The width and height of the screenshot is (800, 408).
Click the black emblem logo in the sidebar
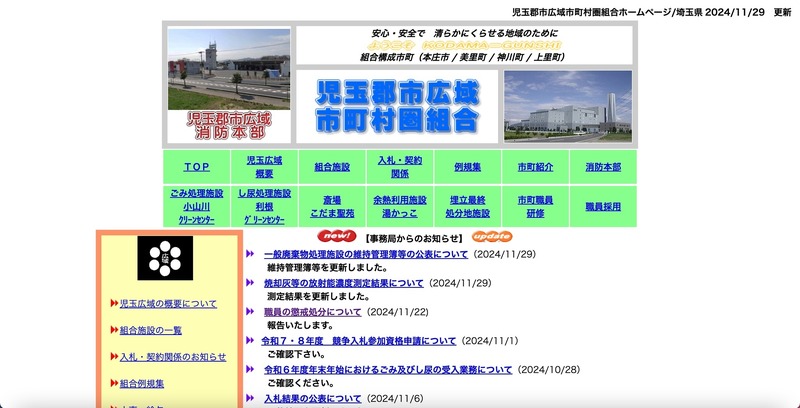tap(165, 261)
